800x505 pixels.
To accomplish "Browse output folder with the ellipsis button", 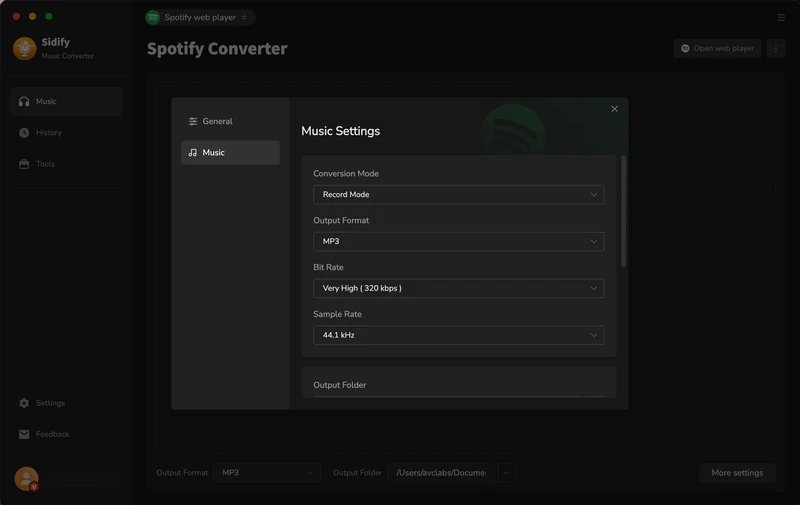I will point(507,473).
